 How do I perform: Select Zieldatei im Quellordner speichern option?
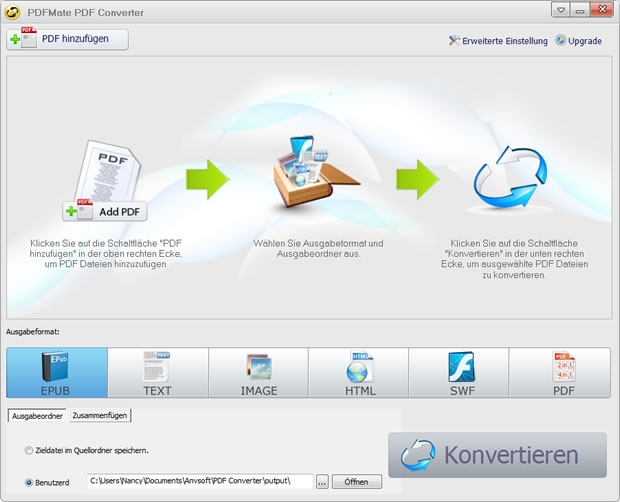29,451
